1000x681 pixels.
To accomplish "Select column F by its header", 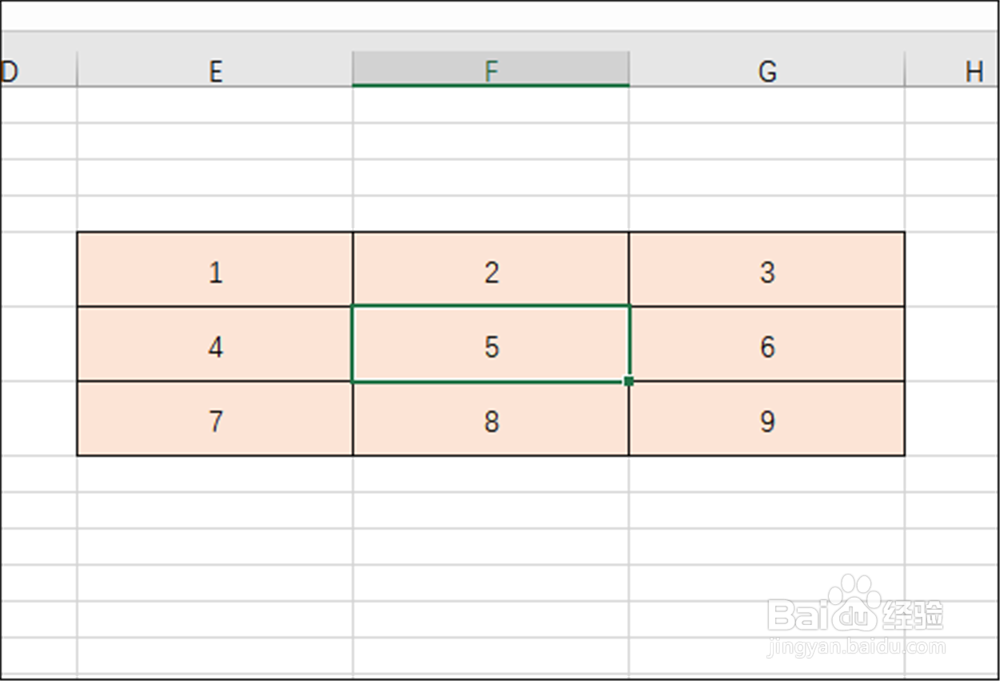I will click(x=491, y=71).
